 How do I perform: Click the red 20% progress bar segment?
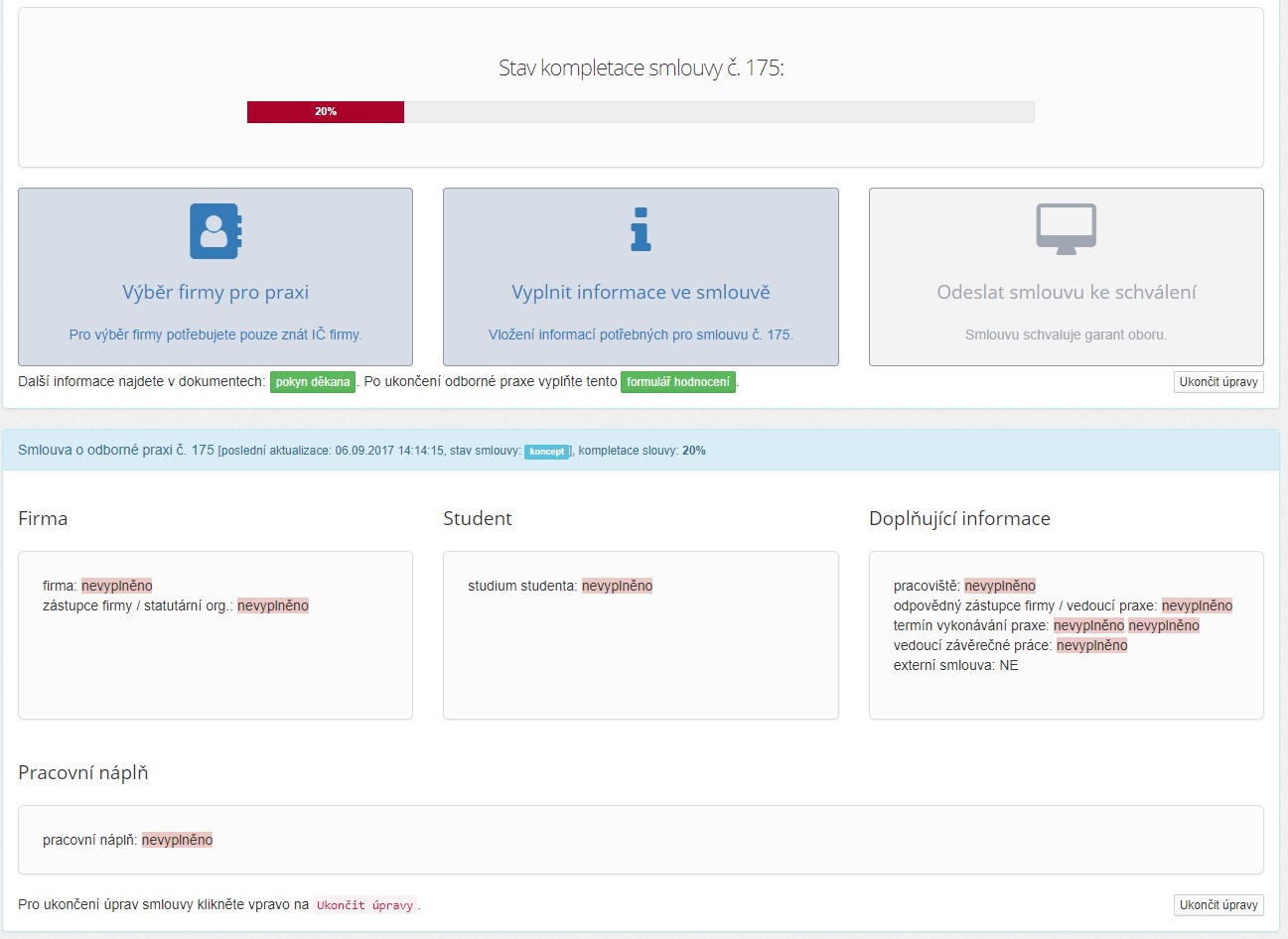click(326, 112)
